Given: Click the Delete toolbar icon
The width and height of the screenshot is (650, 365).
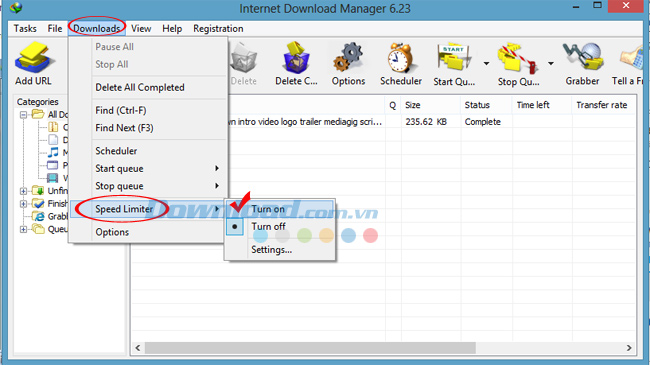Looking at the screenshot, I should click(244, 58).
